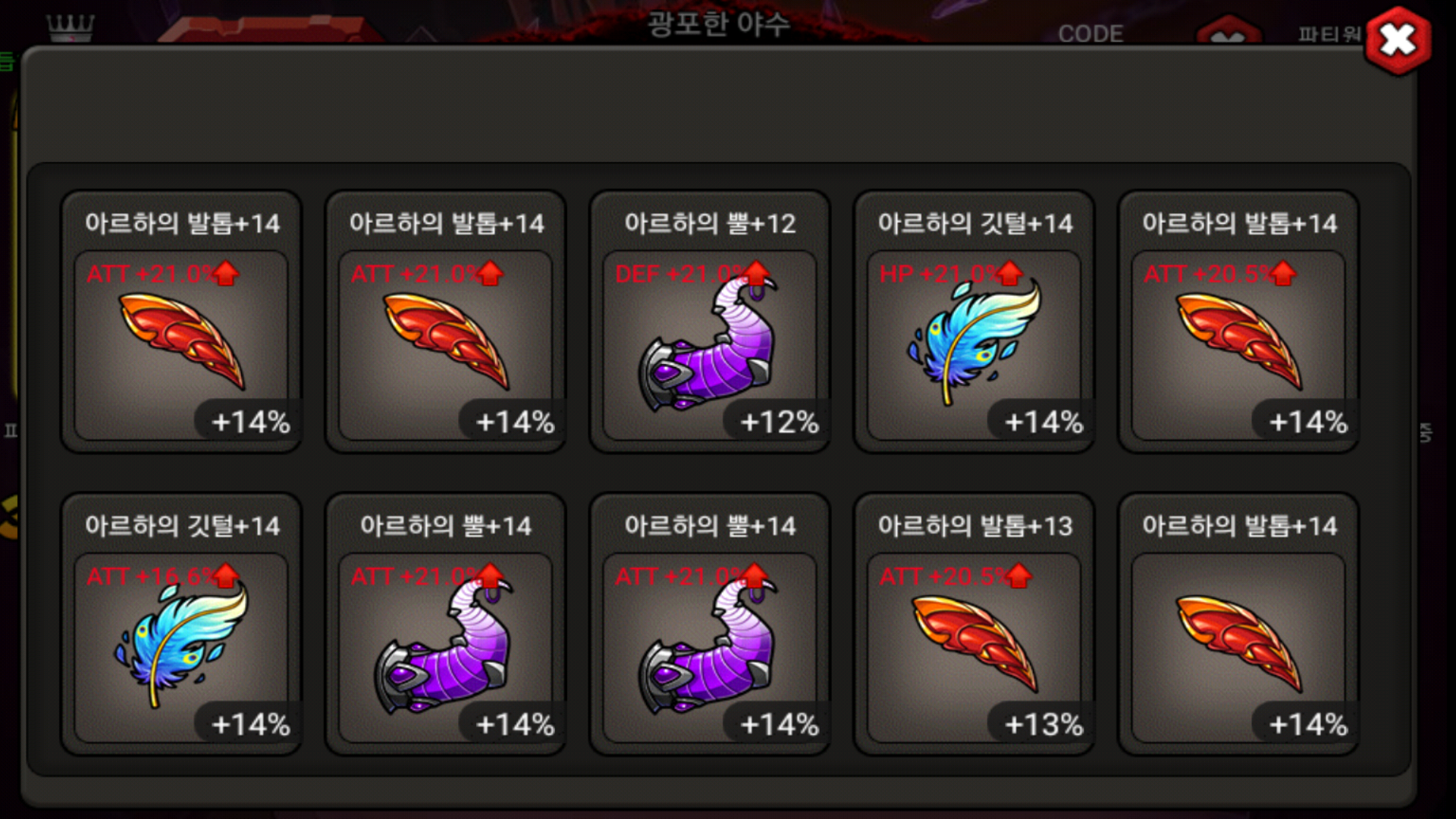Click the 광포한 야수 title at top
1456x819 pixels.
pos(718,24)
